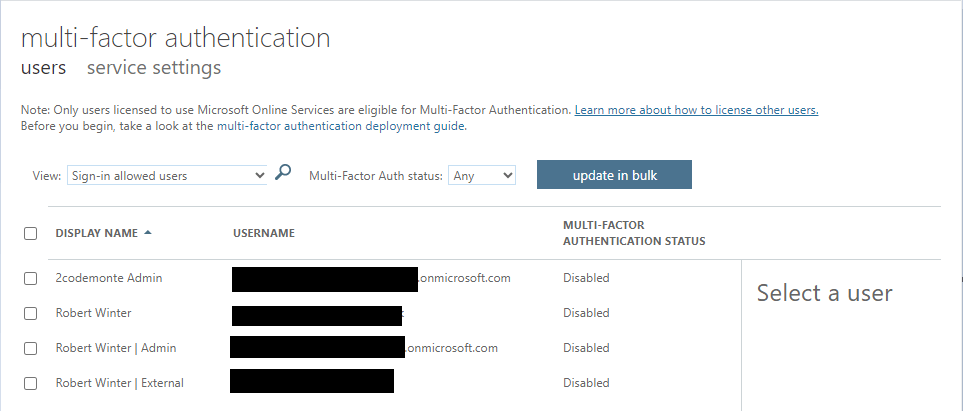Switch to the users tab

coord(43,68)
